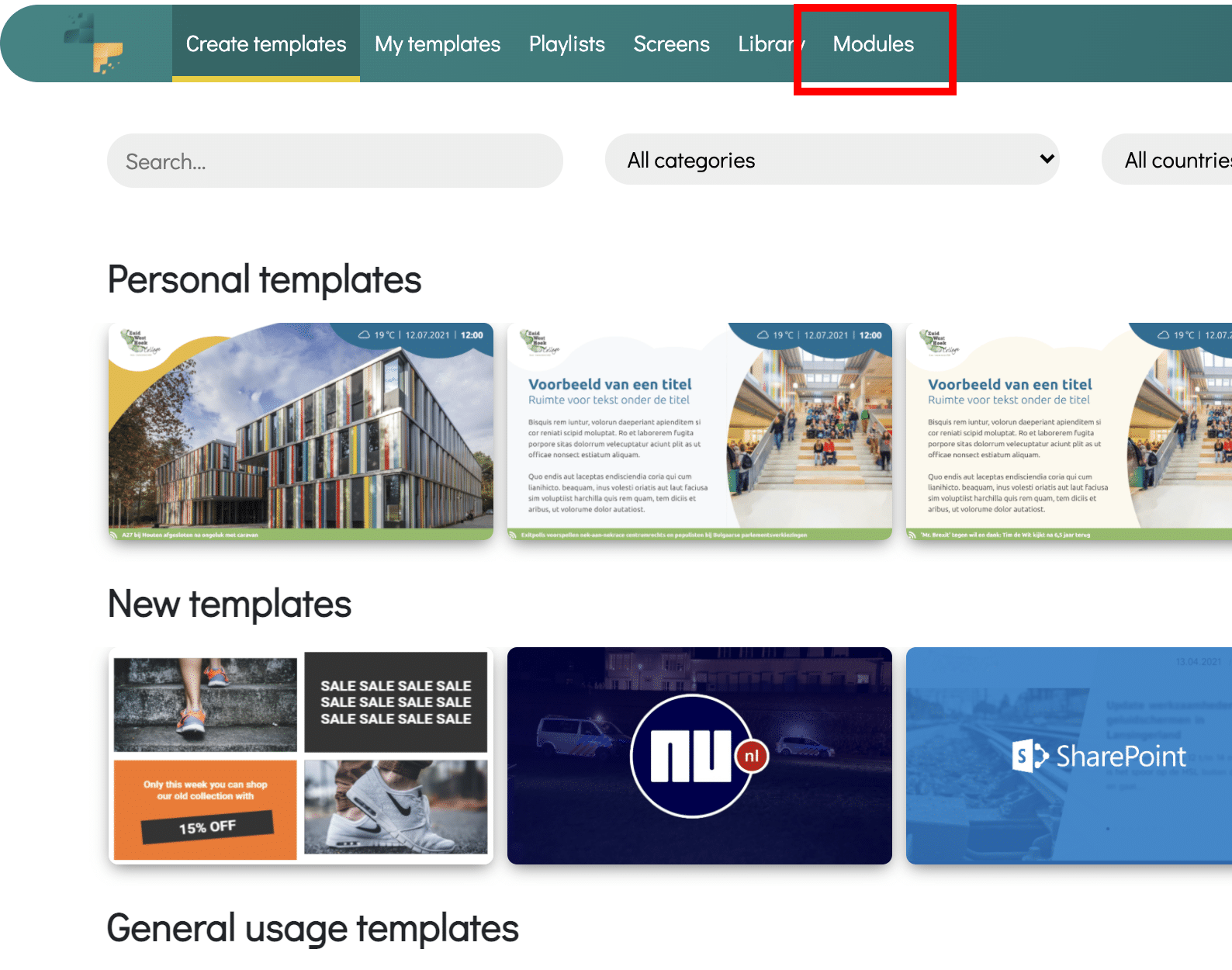Image resolution: width=1232 pixels, height=970 pixels.
Task: Select the Modules tab
Action: (x=873, y=44)
